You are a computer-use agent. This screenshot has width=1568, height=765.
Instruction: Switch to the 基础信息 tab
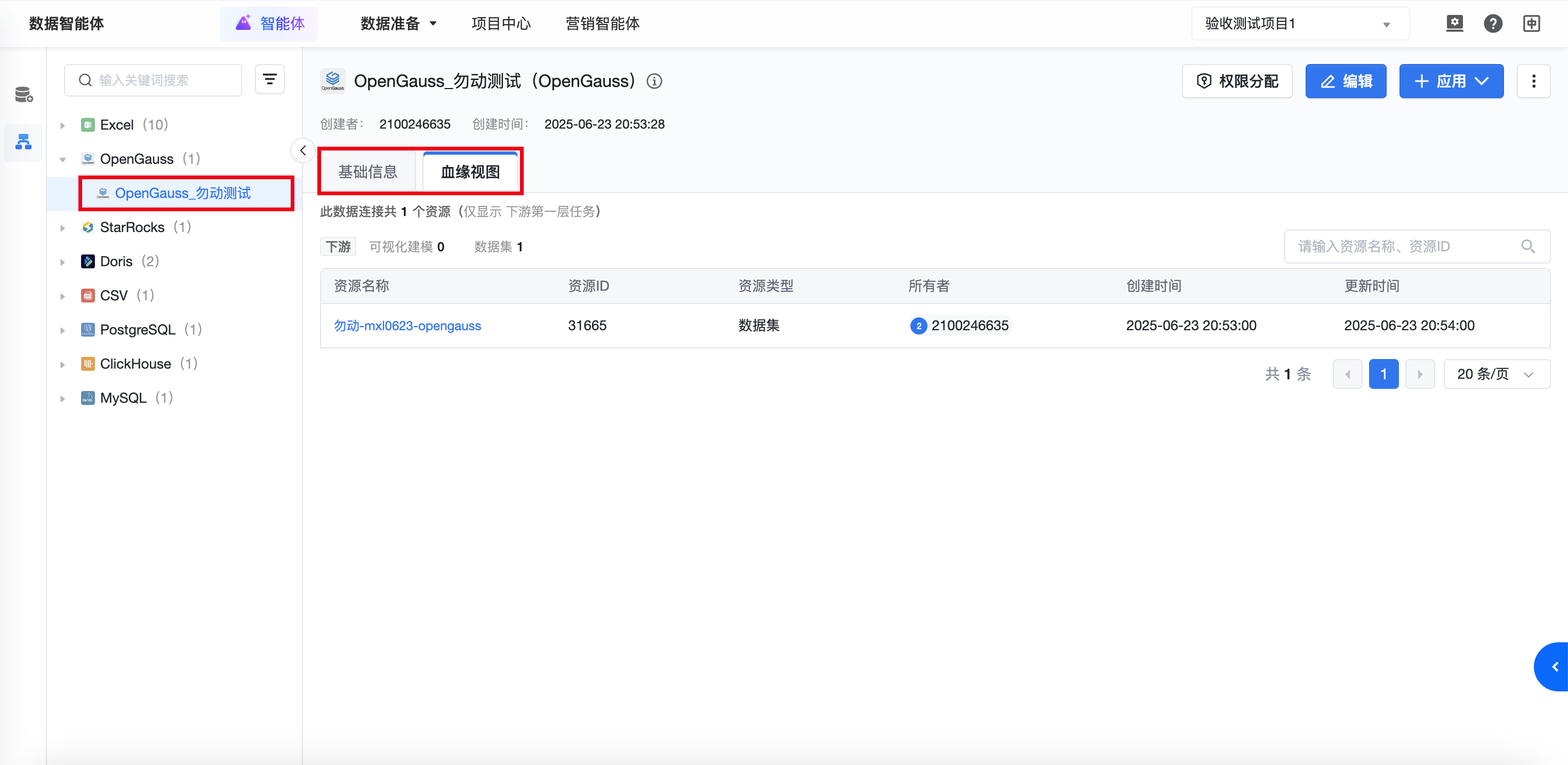[367, 172]
